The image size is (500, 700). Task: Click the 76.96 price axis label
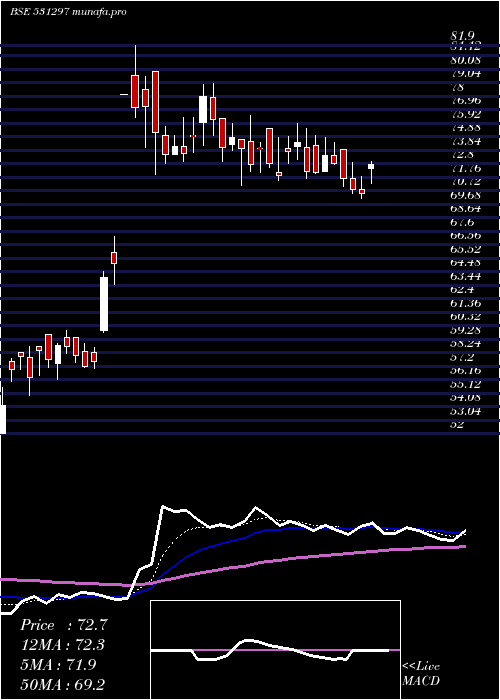tap(466, 100)
